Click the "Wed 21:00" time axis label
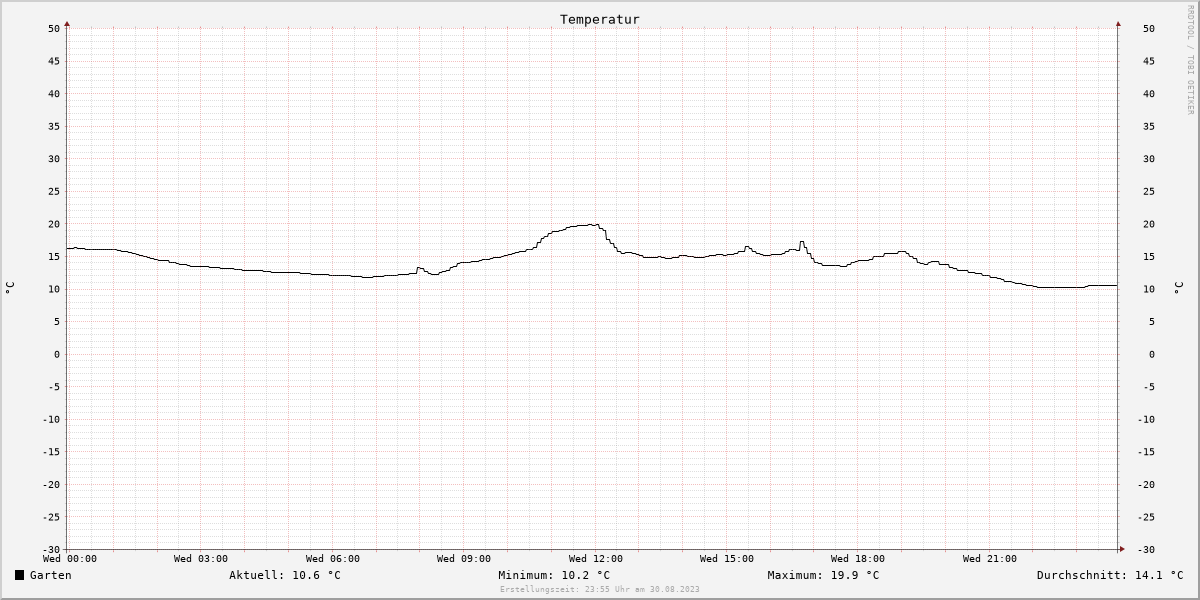This screenshot has height=600, width=1200. (x=990, y=559)
